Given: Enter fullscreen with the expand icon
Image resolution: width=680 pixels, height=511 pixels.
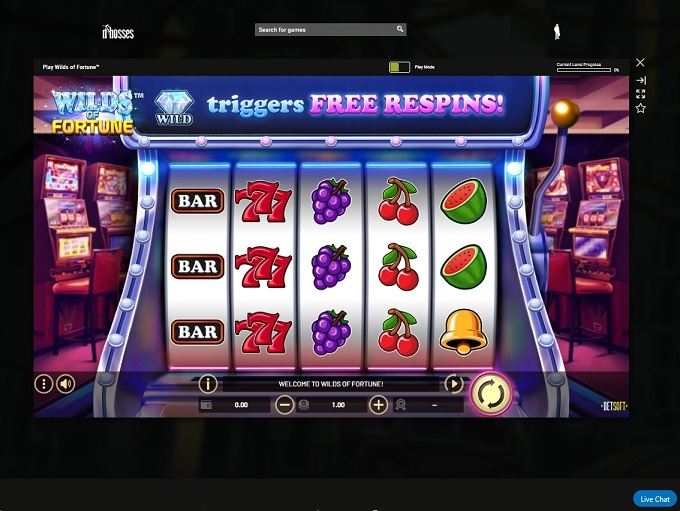Looking at the screenshot, I should tap(641, 94).
